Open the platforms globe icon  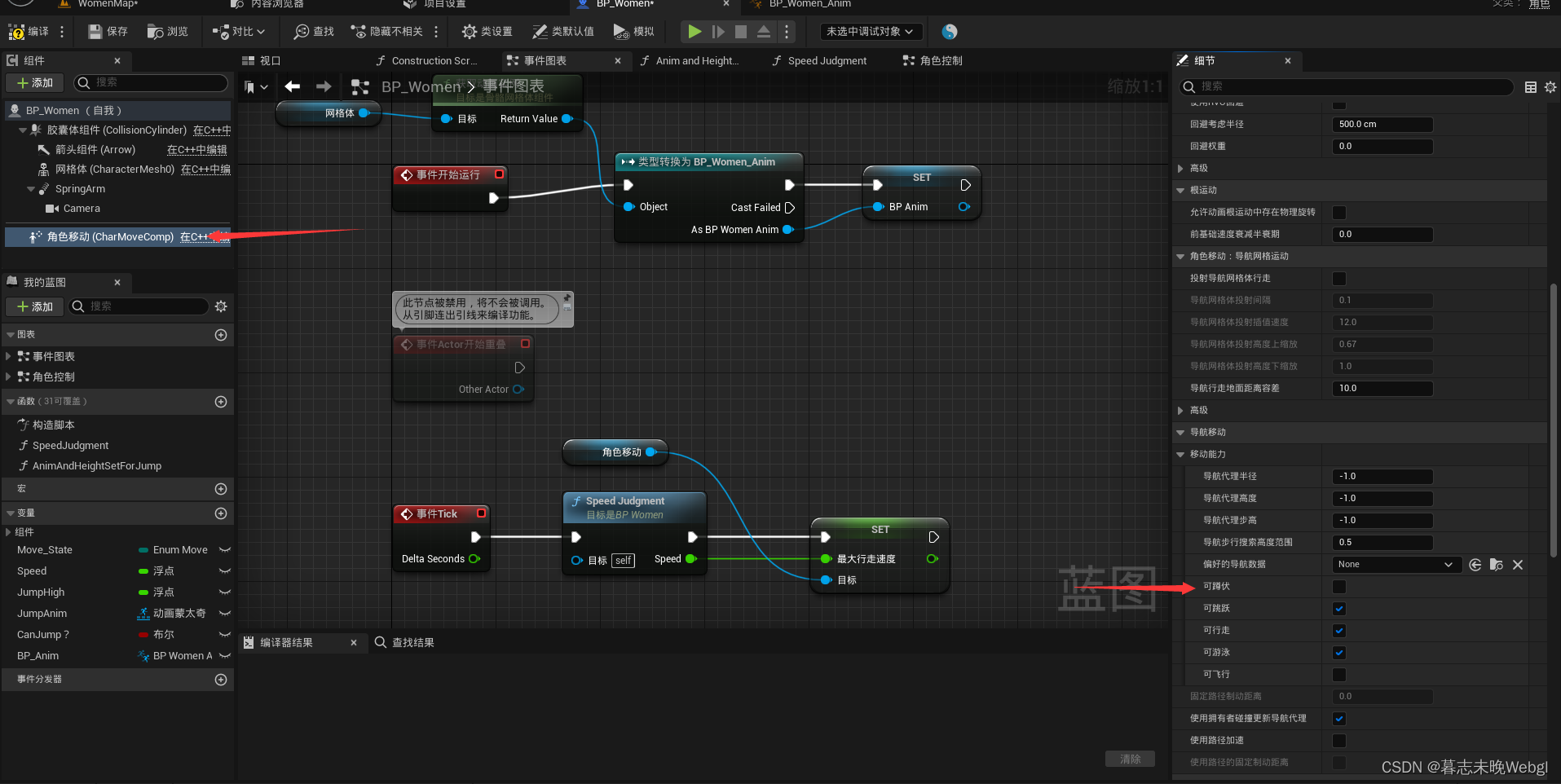(x=950, y=32)
